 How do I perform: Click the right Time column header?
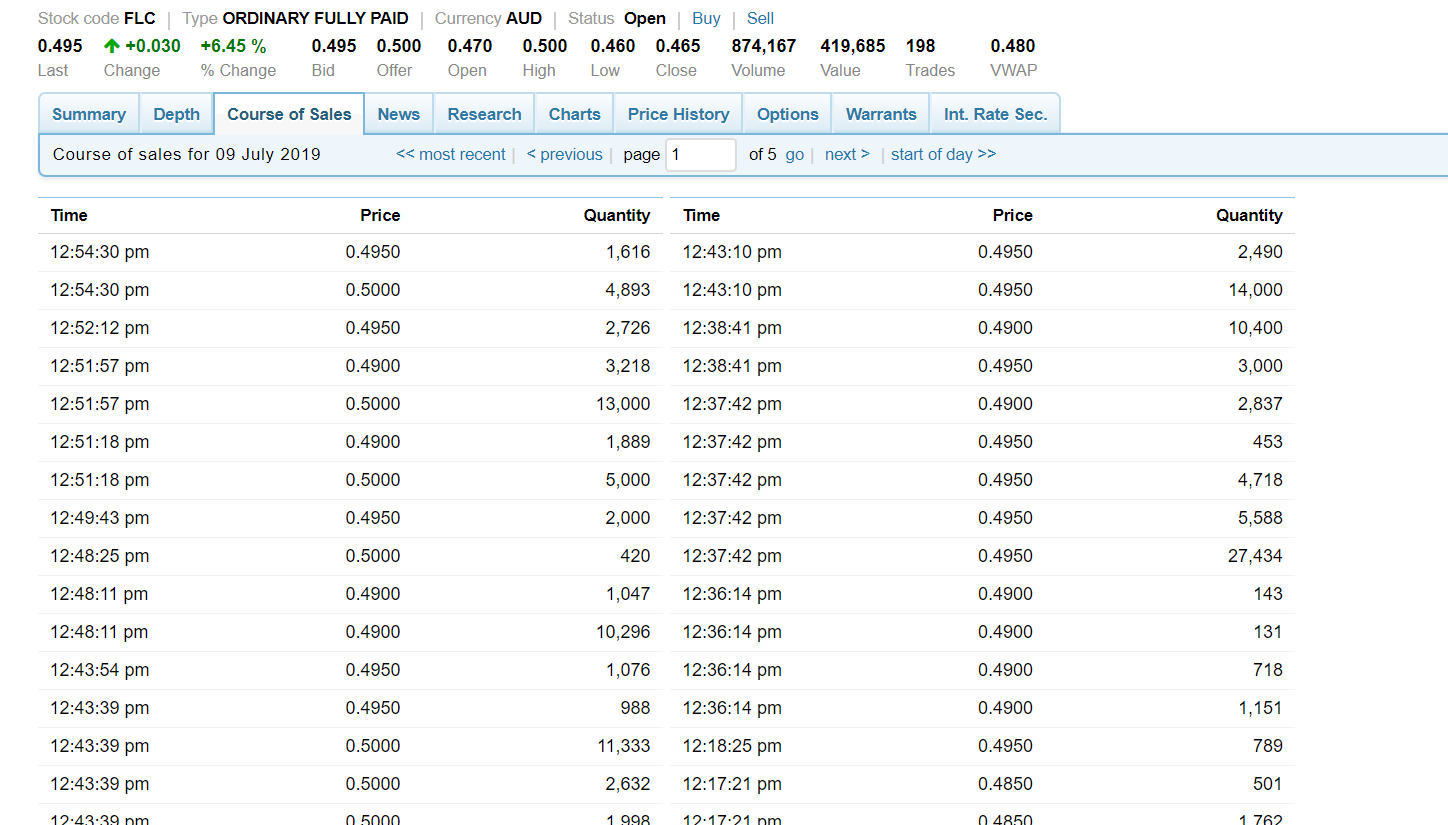[701, 215]
